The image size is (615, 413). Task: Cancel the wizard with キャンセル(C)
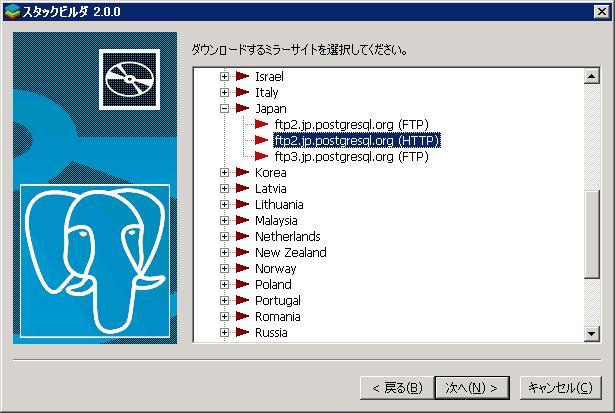[x=560, y=388]
